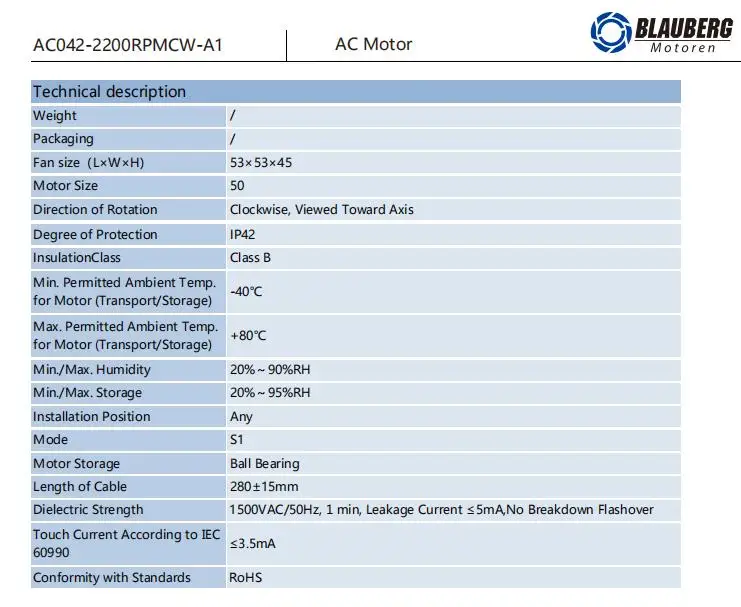Viewport: 741px width, 607px height.
Task: Select the 'RoHS' value
Action: point(246,578)
